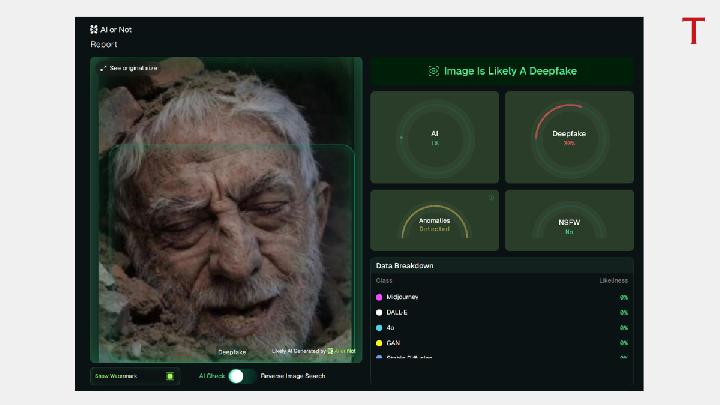Screen dimensions: 720x405
Task: Click the info icon on the Anomalies card
Action: click(491, 198)
